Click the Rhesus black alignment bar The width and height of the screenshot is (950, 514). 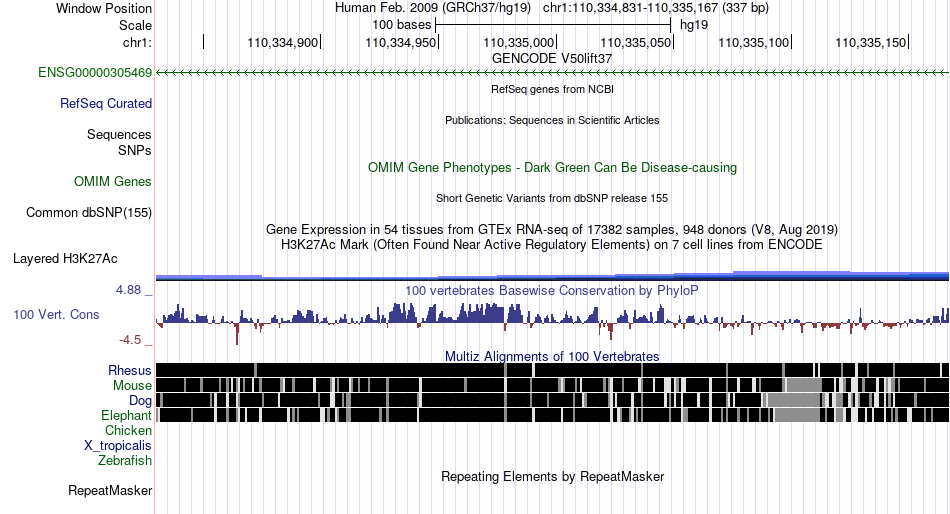coord(552,370)
